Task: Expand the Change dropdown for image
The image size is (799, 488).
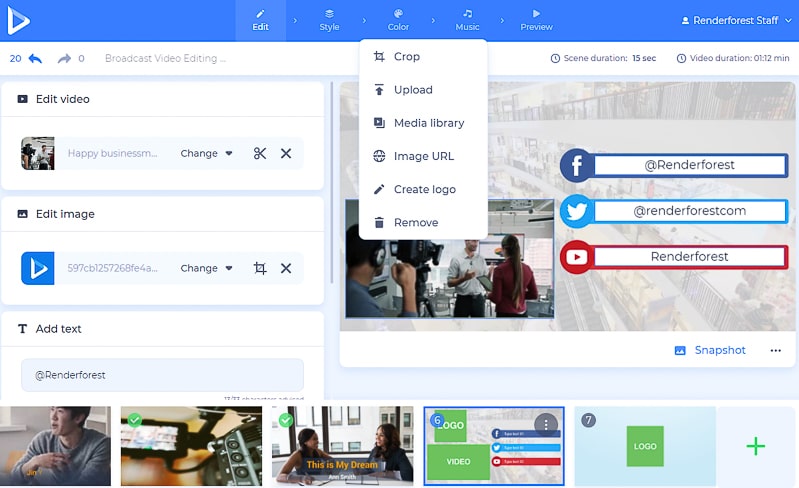Action: coord(206,268)
